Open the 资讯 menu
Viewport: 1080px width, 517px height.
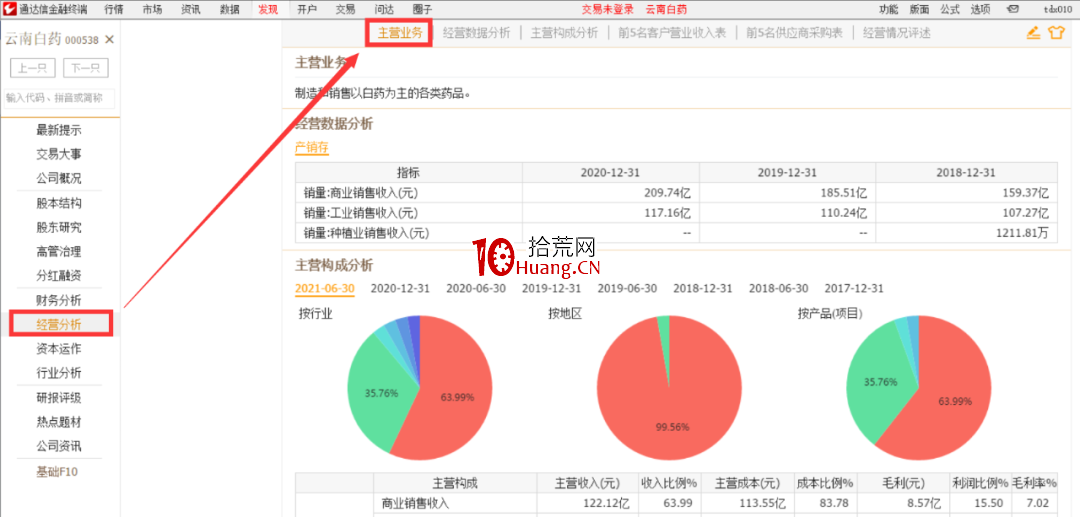[191, 10]
